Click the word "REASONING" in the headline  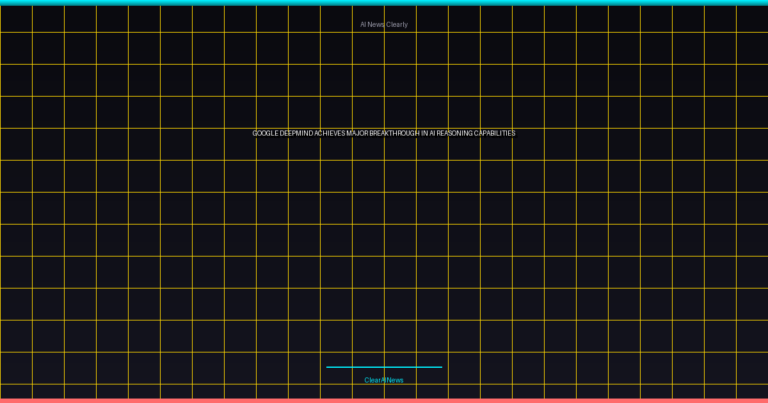tap(456, 133)
